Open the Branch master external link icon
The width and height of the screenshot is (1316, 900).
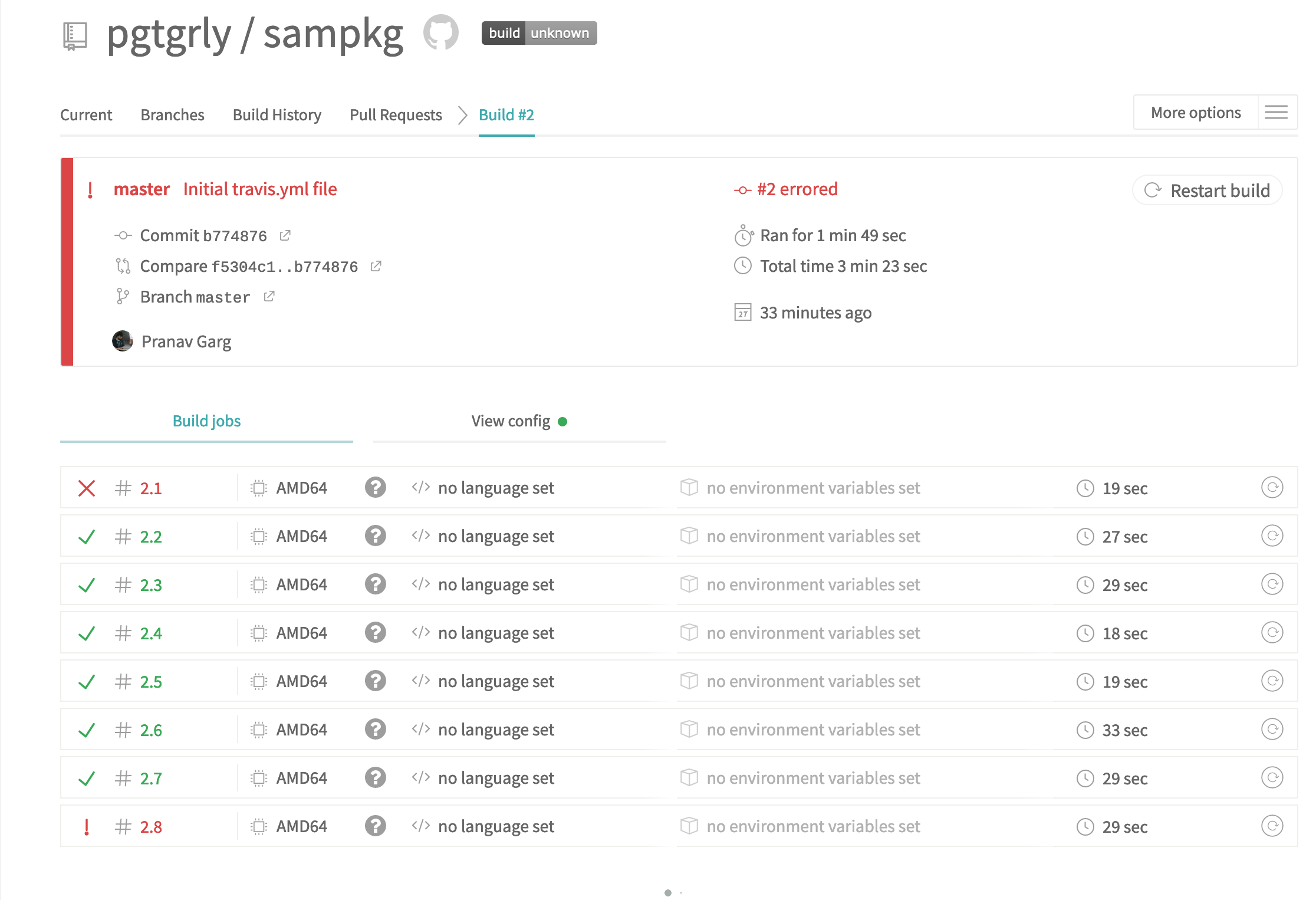click(x=269, y=297)
